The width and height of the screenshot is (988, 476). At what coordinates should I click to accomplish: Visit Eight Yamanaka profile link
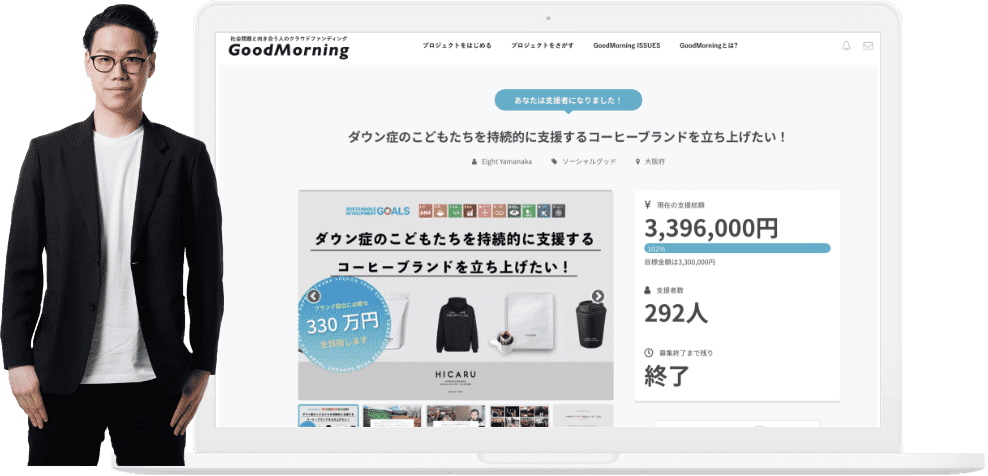[x=507, y=161]
